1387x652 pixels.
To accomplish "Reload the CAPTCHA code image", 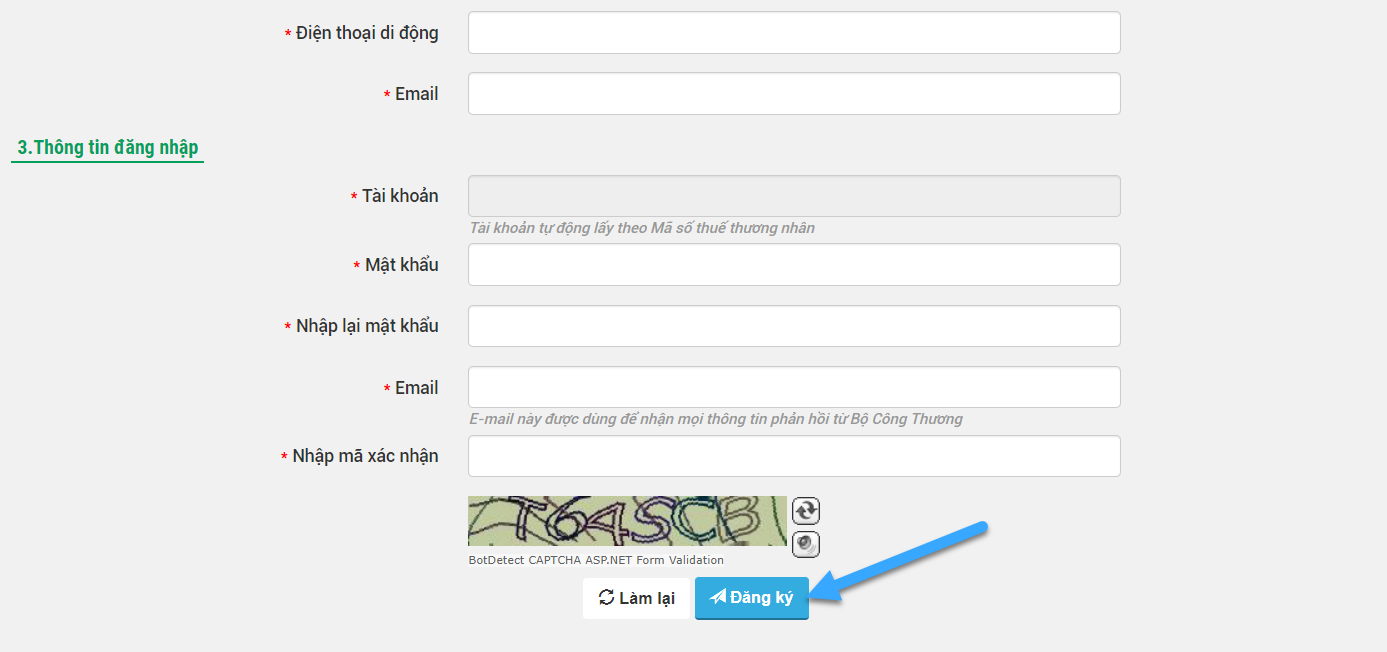I will [x=806, y=511].
